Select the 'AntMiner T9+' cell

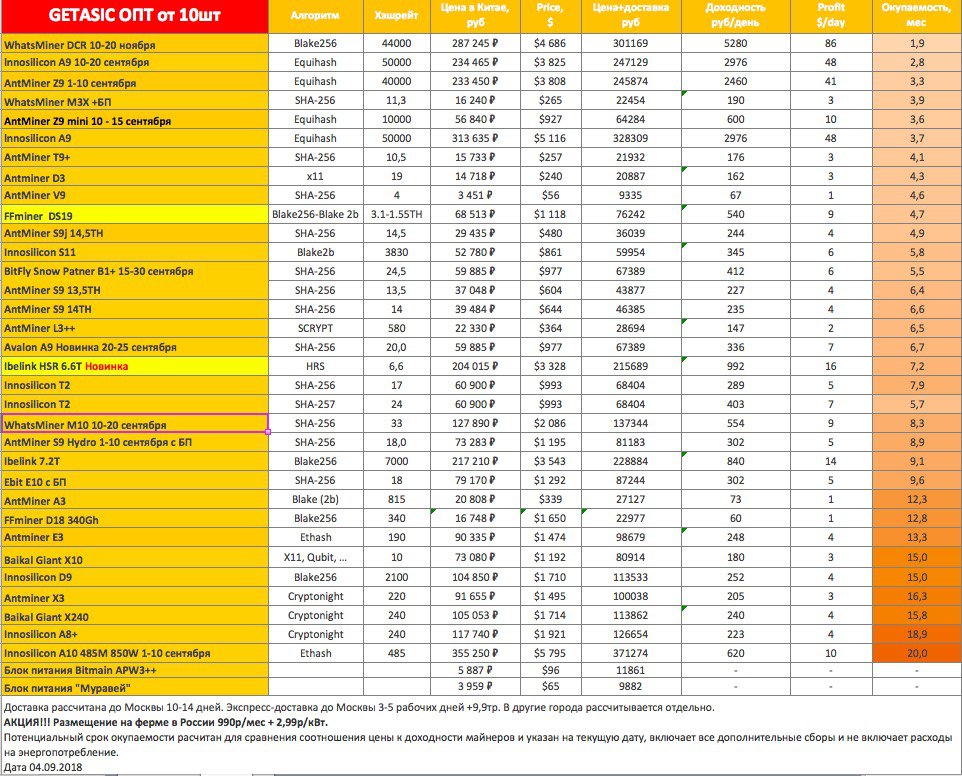pyautogui.click(x=134, y=158)
